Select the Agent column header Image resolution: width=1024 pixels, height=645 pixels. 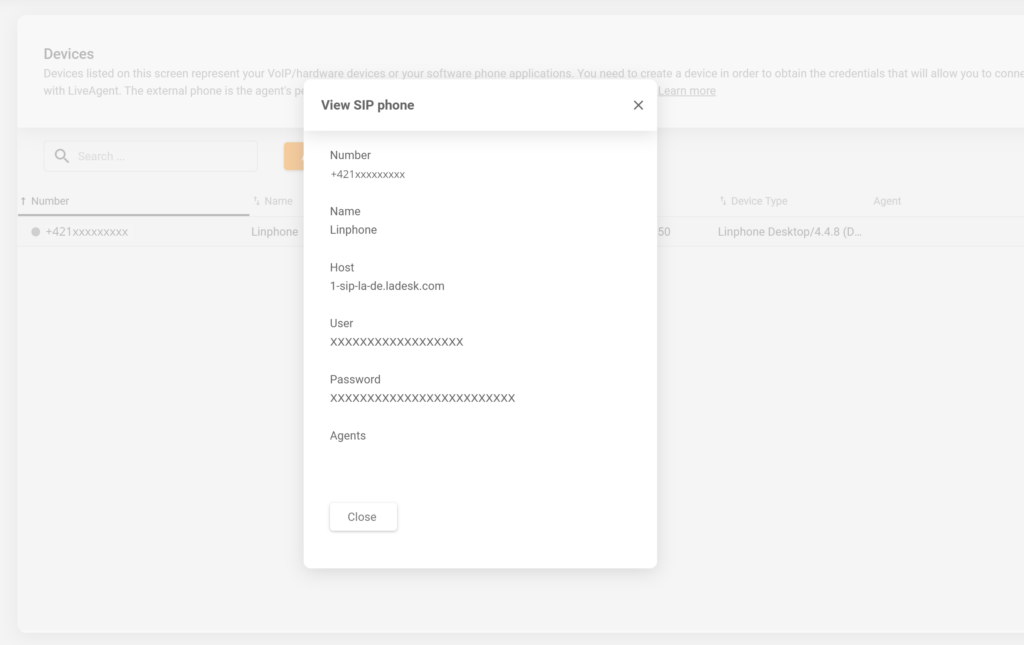[887, 200]
